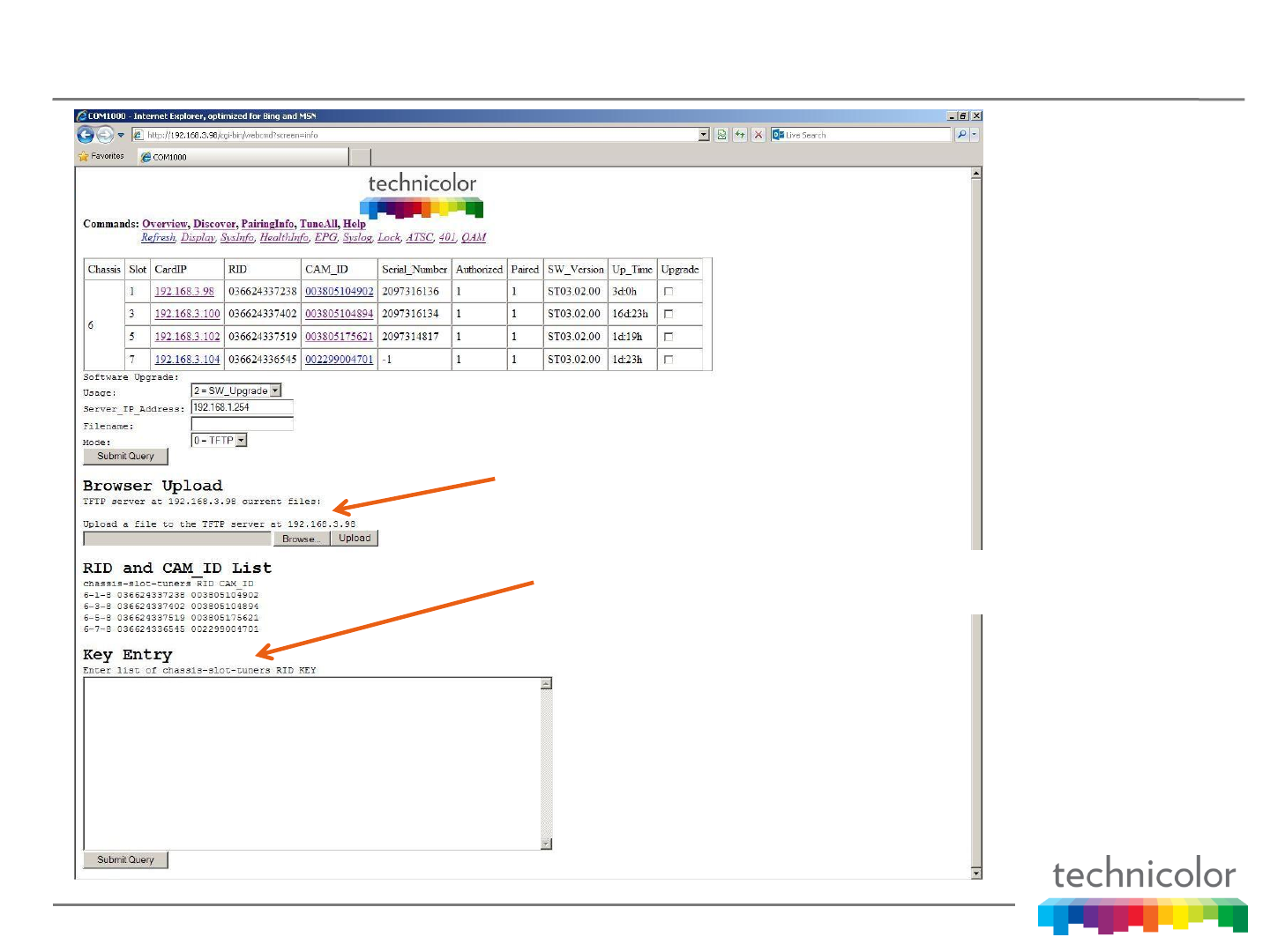Click the QAM link
Image resolution: width=1270 pixels, height=952 pixels.
474,237
